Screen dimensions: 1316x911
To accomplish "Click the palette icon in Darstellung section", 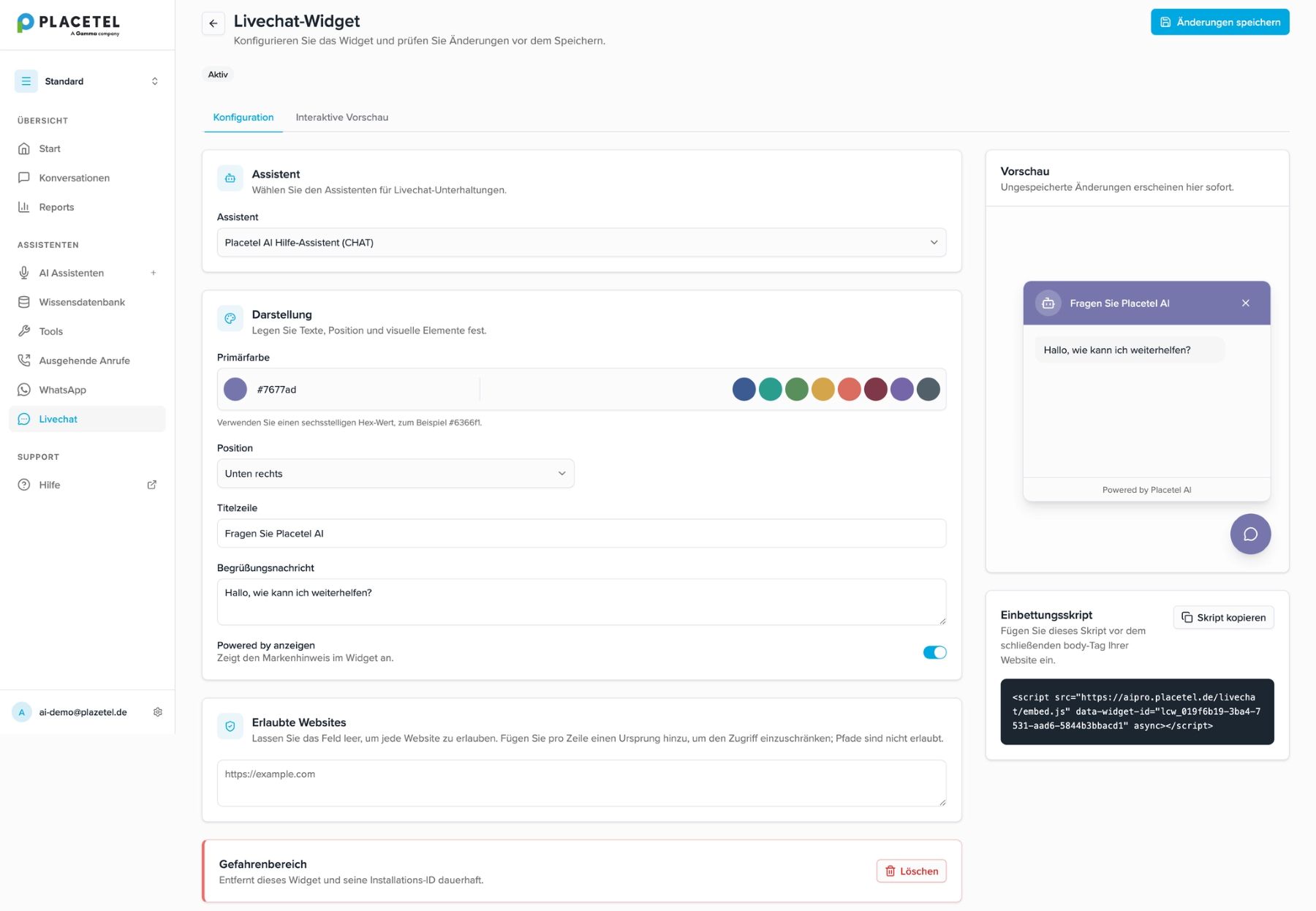I will coord(230,319).
